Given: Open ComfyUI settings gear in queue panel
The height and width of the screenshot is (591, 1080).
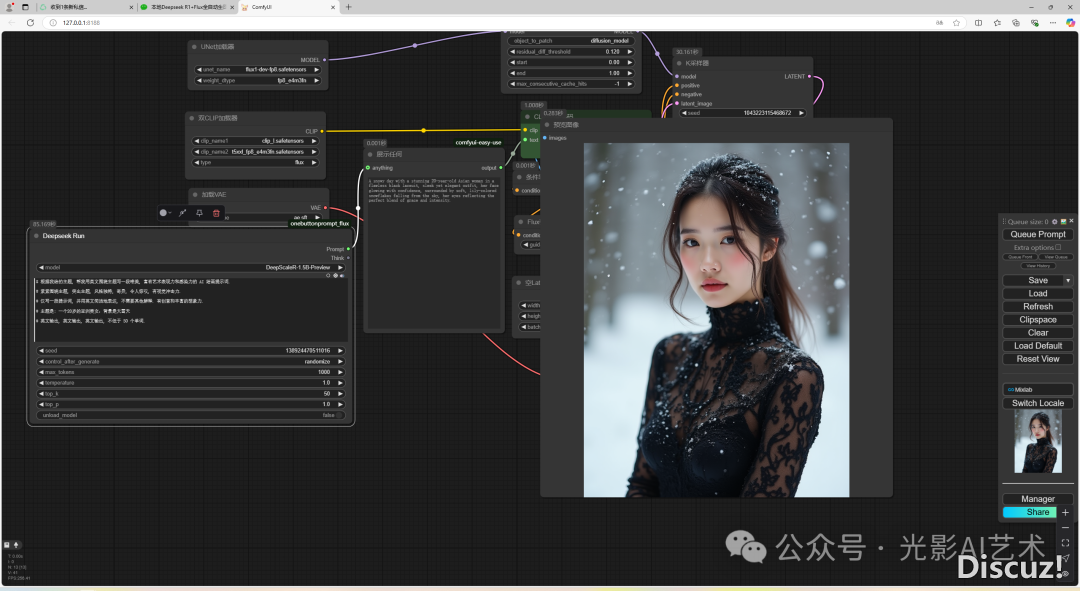Looking at the screenshot, I should 1055,222.
